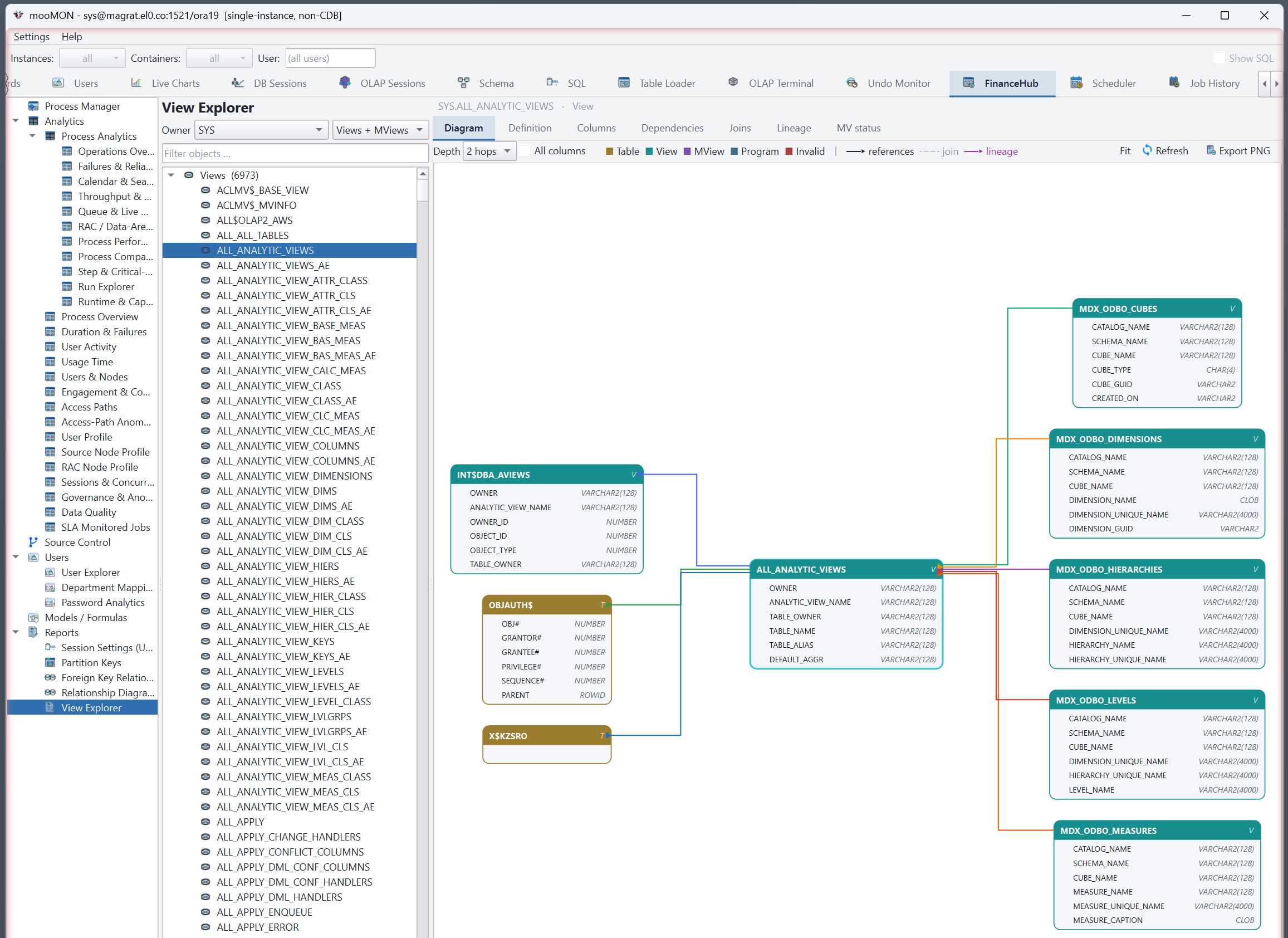
Task: Click the Refresh icon in diagram toolbar
Action: point(1147,150)
